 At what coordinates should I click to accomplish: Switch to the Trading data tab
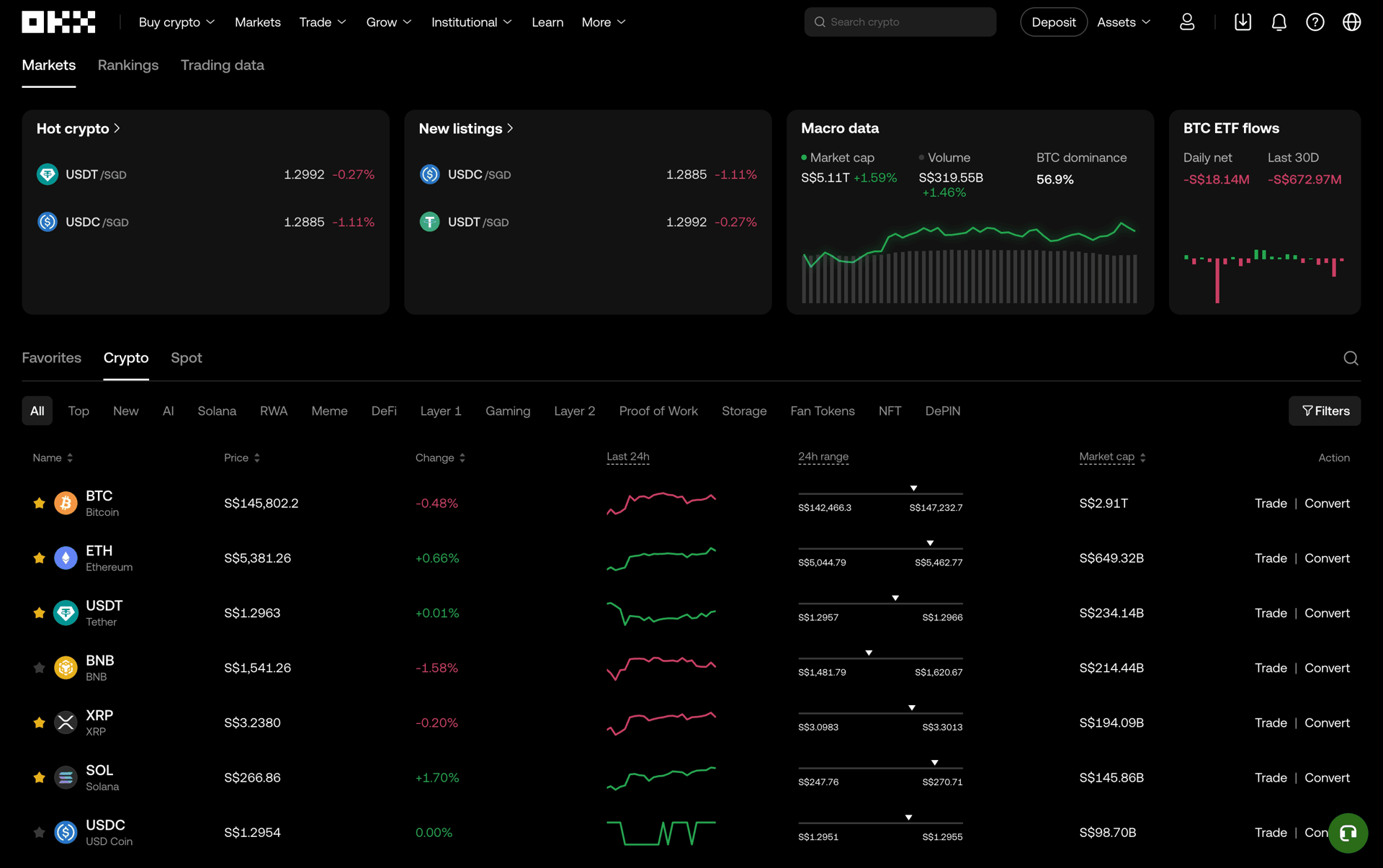point(223,65)
